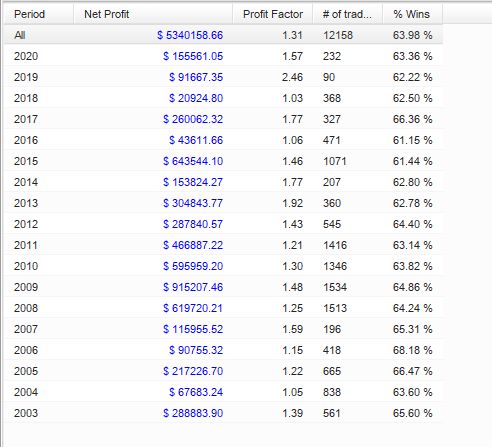492x447 pixels.
Task: Click profit factor 1.92 in 2013 row
Action: tap(292, 203)
